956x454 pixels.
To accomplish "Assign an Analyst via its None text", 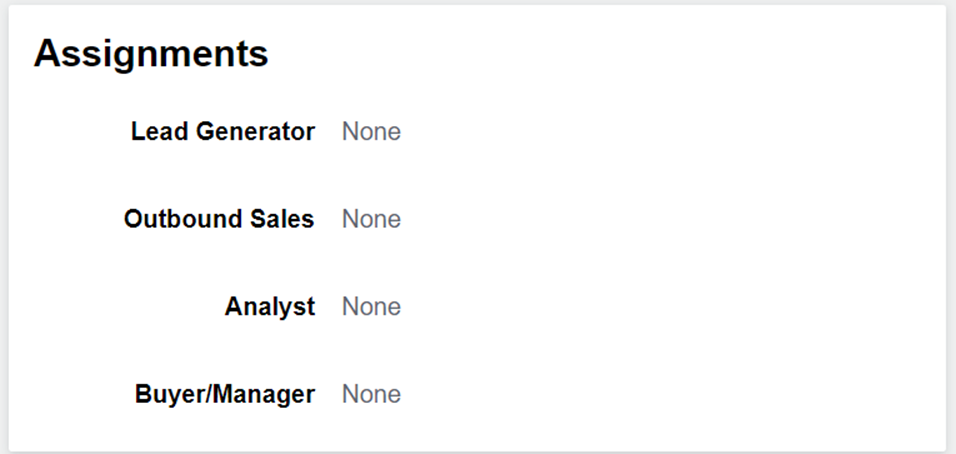I will (371, 307).
